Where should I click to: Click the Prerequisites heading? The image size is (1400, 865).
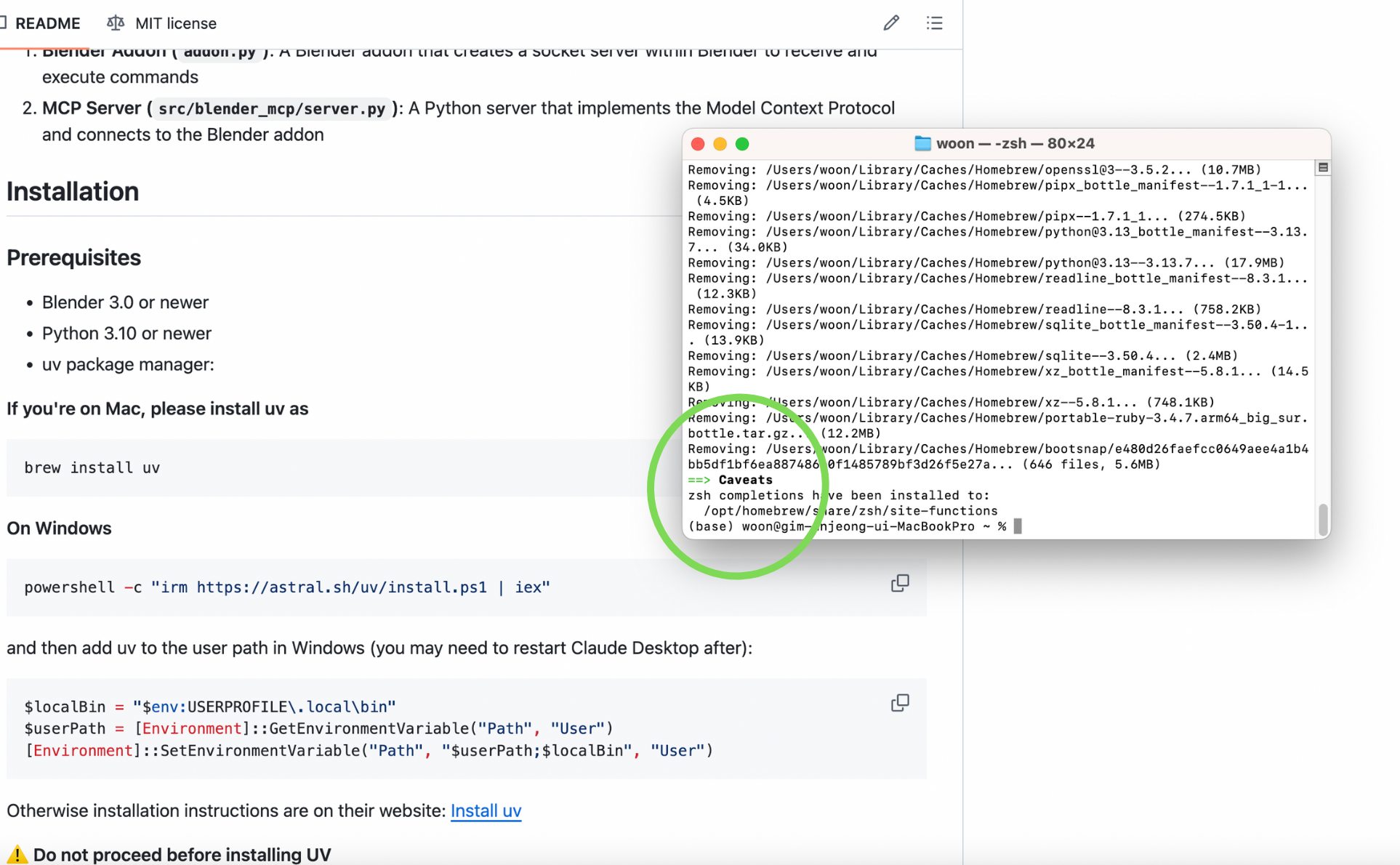(73, 257)
